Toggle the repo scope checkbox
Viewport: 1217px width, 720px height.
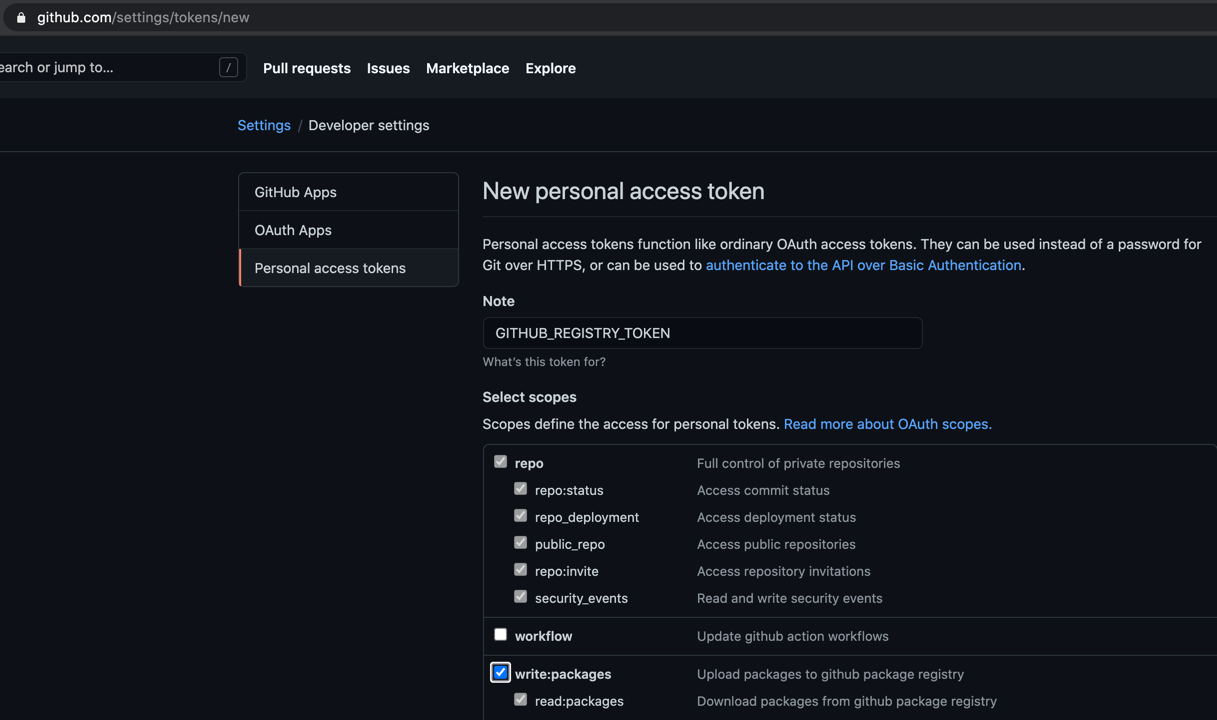click(500, 462)
